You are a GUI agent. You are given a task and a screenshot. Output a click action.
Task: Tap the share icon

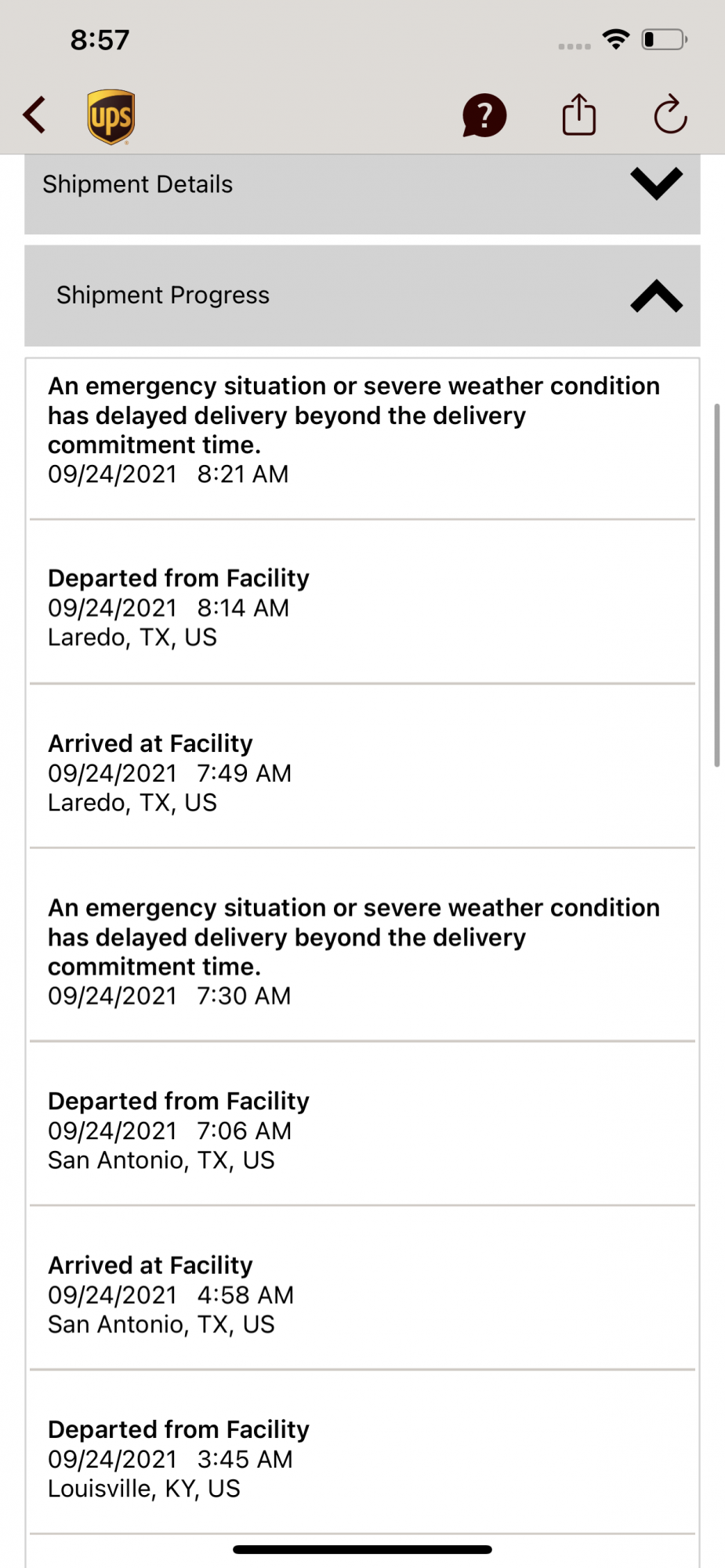tap(579, 115)
